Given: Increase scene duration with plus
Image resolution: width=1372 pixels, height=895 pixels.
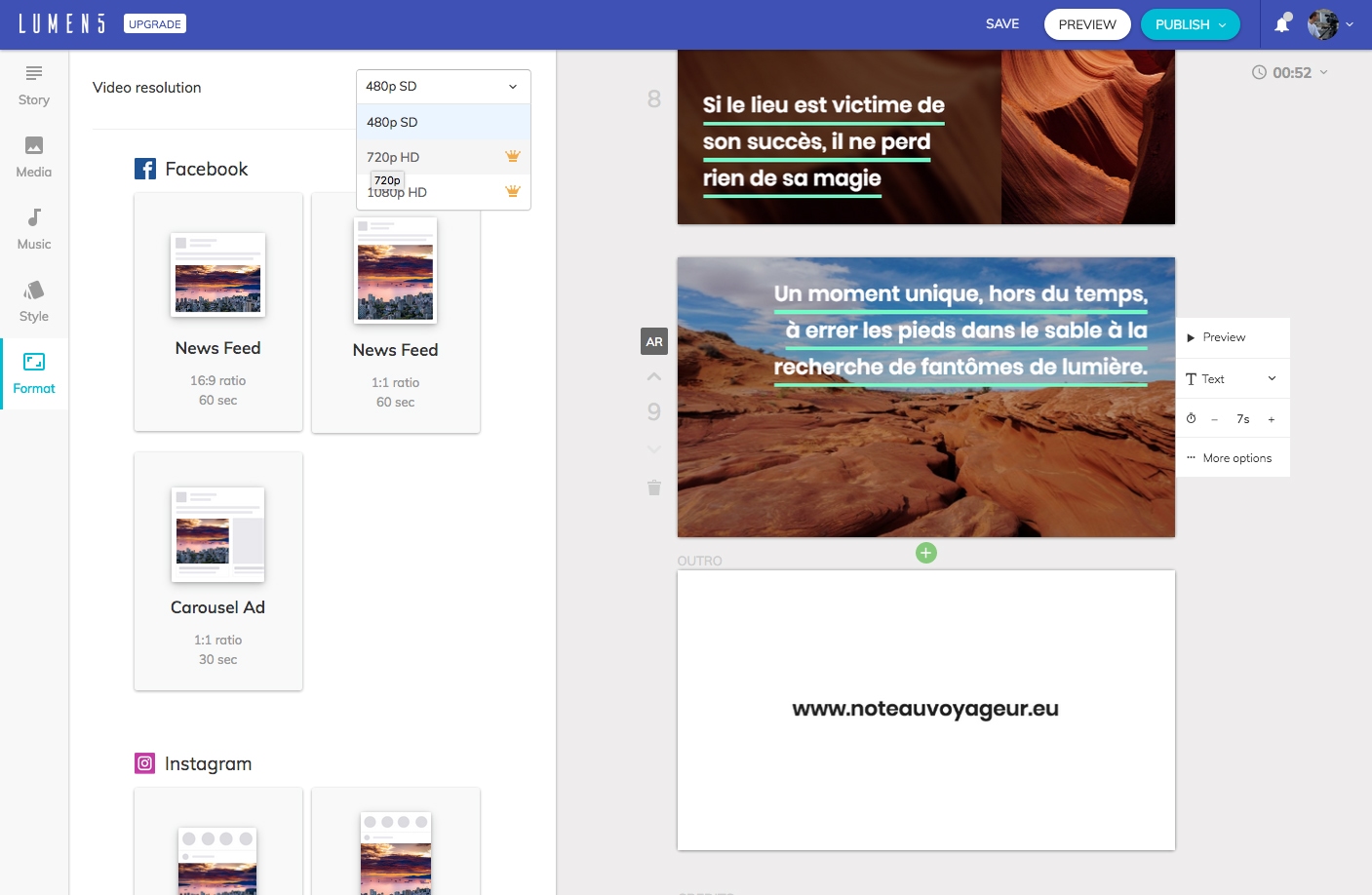Looking at the screenshot, I should pos(1272,419).
